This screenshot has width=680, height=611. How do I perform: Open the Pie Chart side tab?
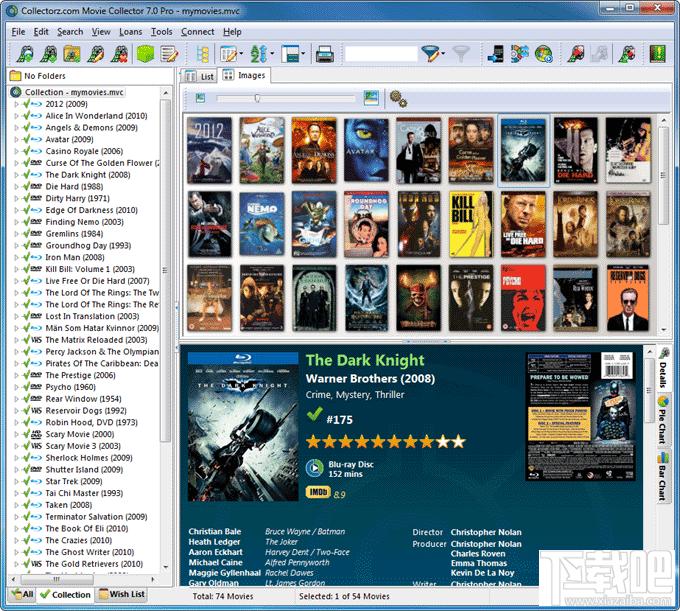click(x=662, y=420)
